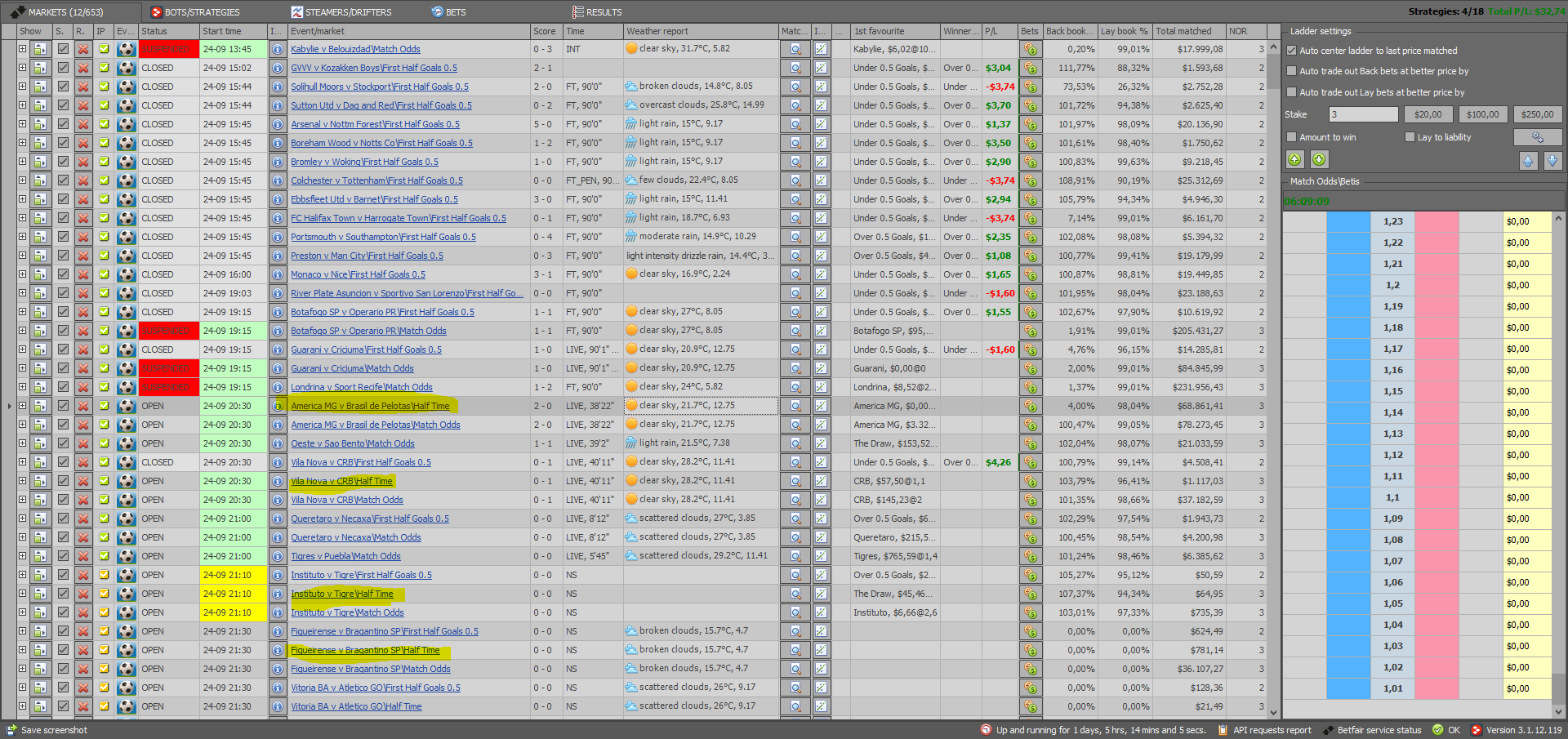The width and height of the screenshot is (1568, 739).
Task: Open Arsenal v Nottm Forest First Half Goals link
Action: 375,124
